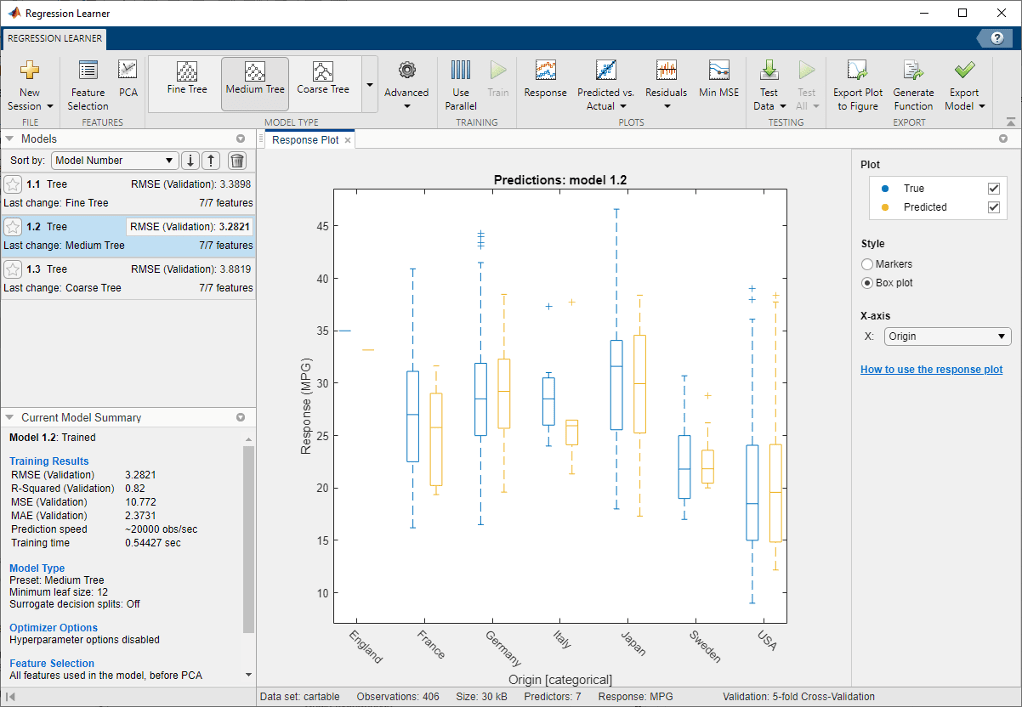Open Current Model Summary actions menu
The height and width of the screenshot is (707, 1022).
241,418
